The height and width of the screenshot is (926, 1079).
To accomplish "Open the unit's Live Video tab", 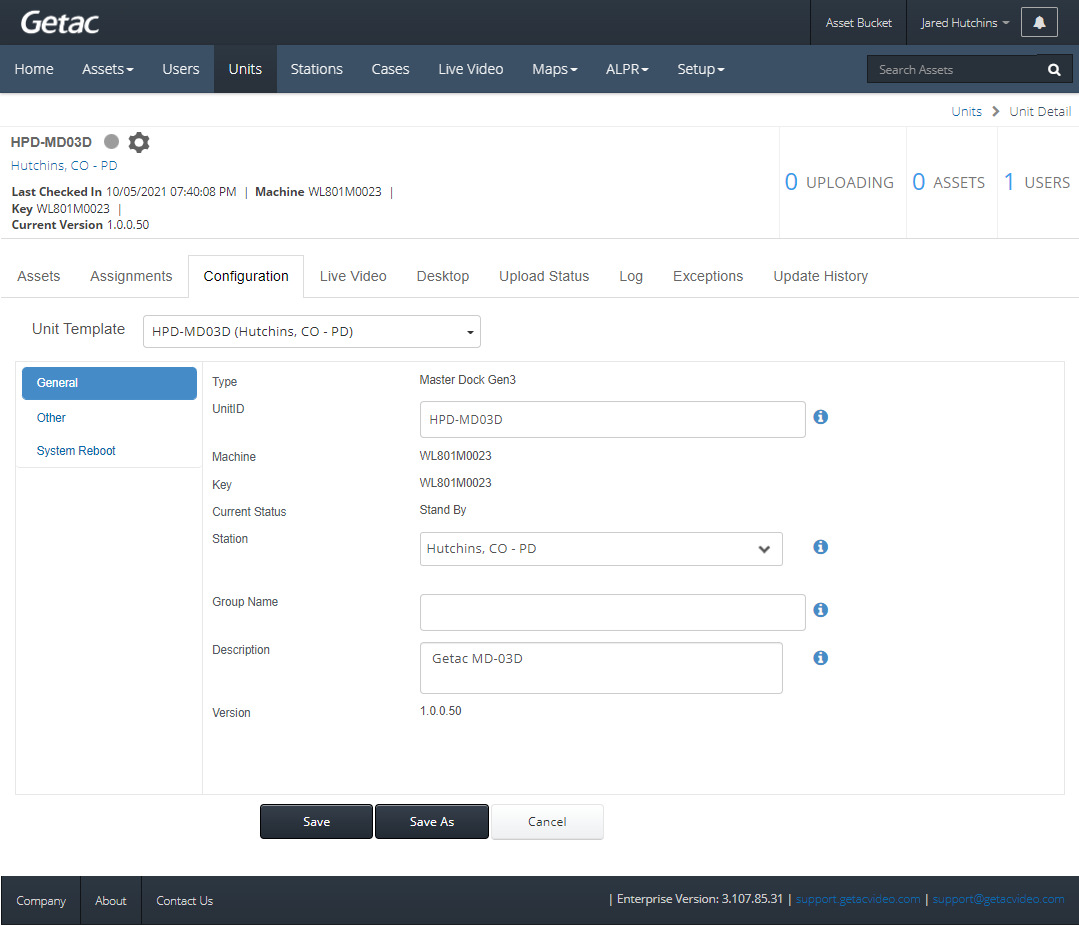I will (353, 277).
